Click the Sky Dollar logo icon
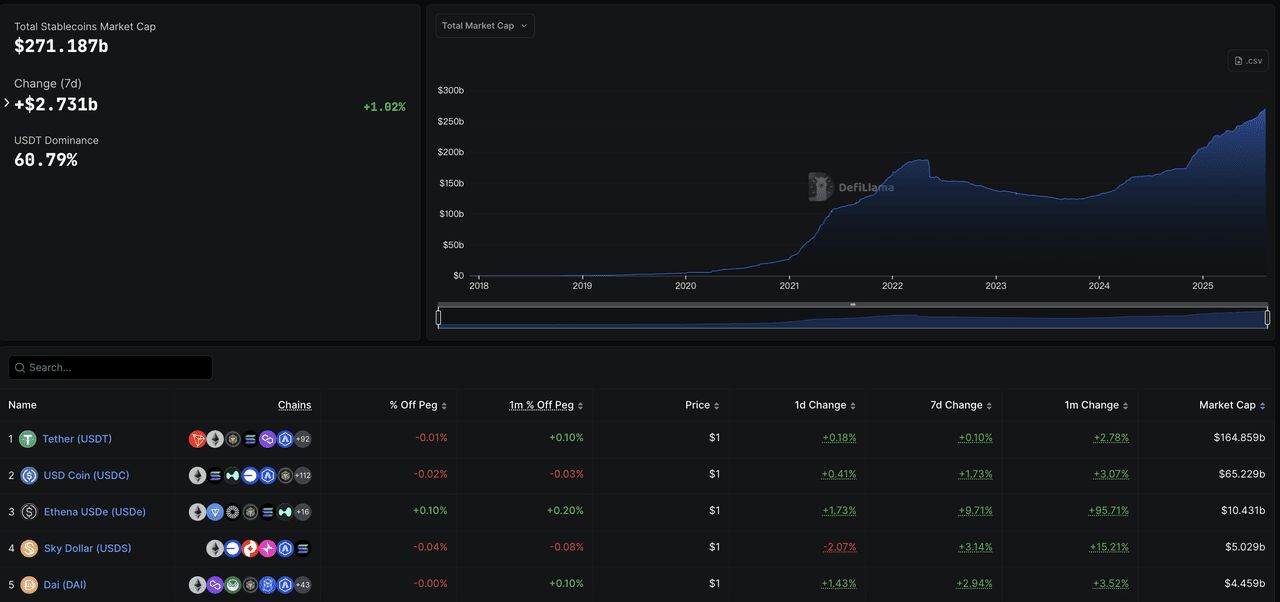This screenshot has height=602, width=1280. pyautogui.click(x=28, y=549)
